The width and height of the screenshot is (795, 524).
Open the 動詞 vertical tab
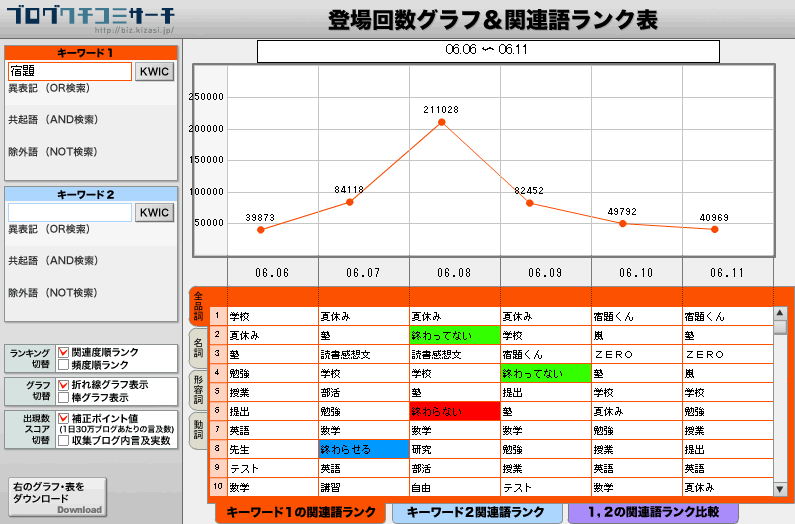pyautogui.click(x=198, y=431)
